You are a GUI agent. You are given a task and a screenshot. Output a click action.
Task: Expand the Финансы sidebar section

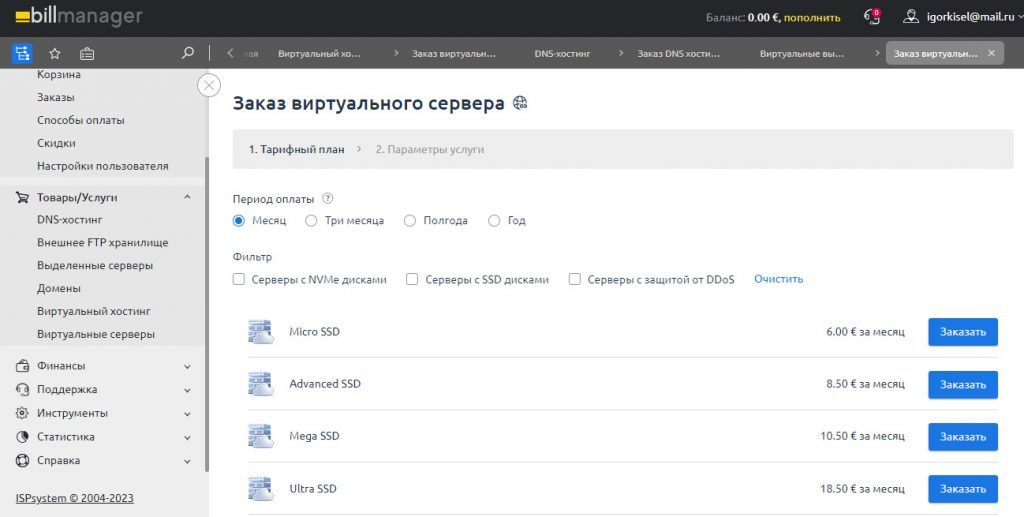(187, 366)
